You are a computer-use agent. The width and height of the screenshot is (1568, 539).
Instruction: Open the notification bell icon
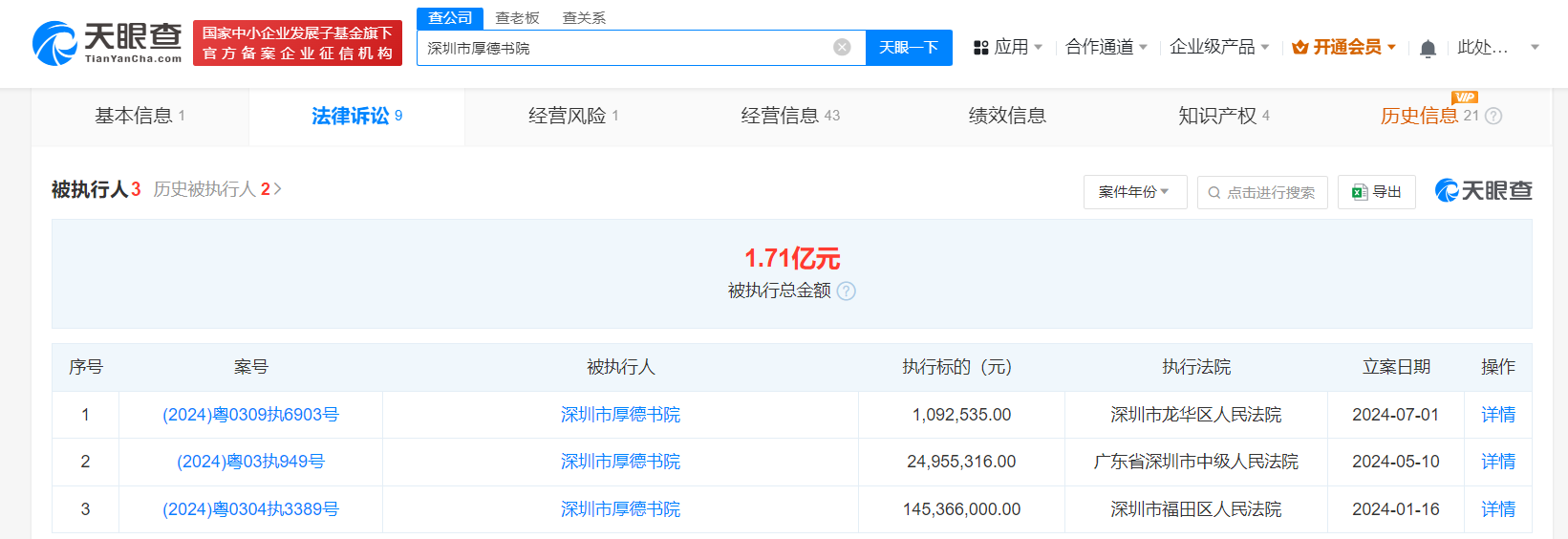(1428, 48)
